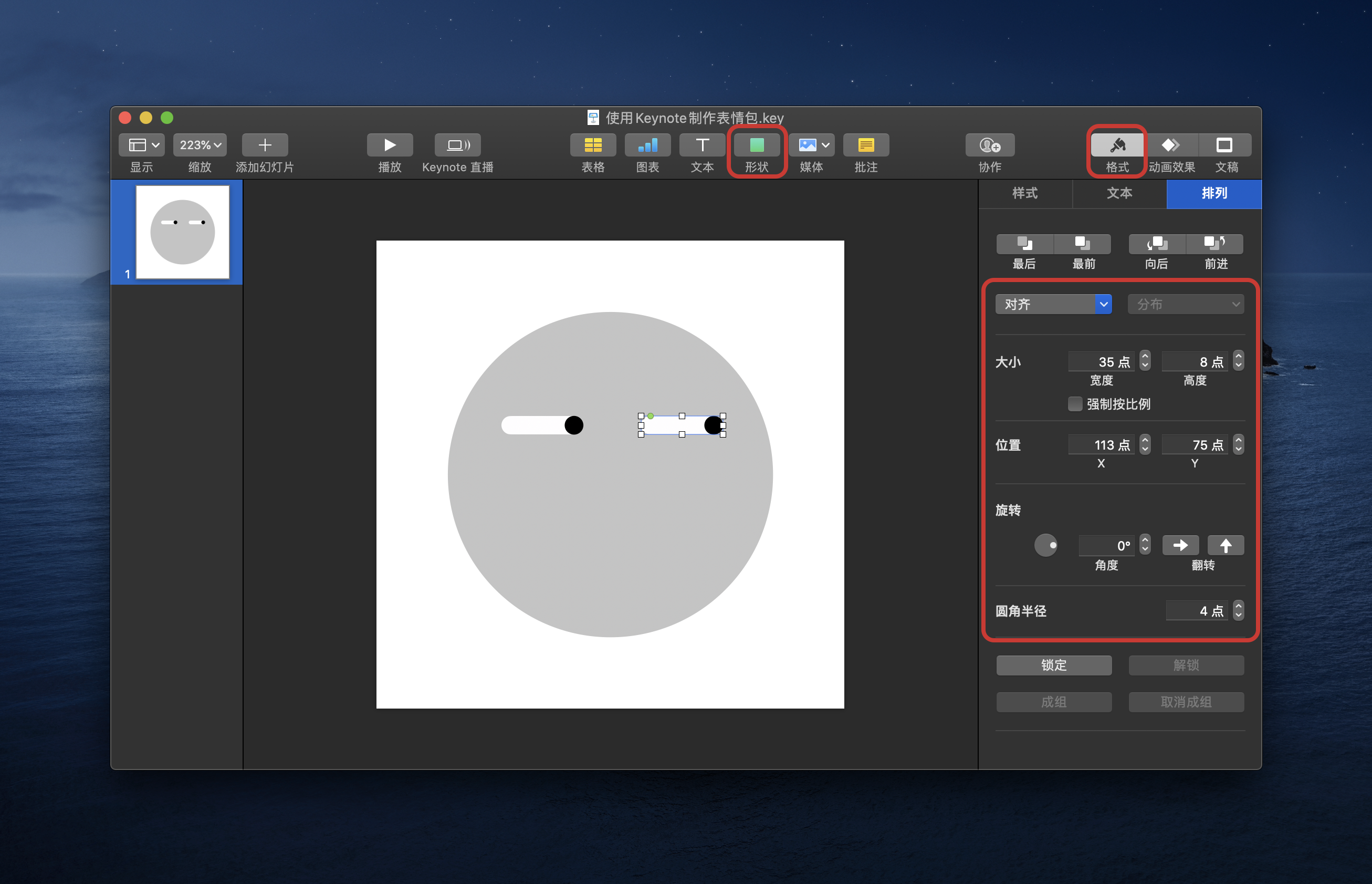Send object to back (最后)
1372x884 pixels.
(x=1024, y=244)
